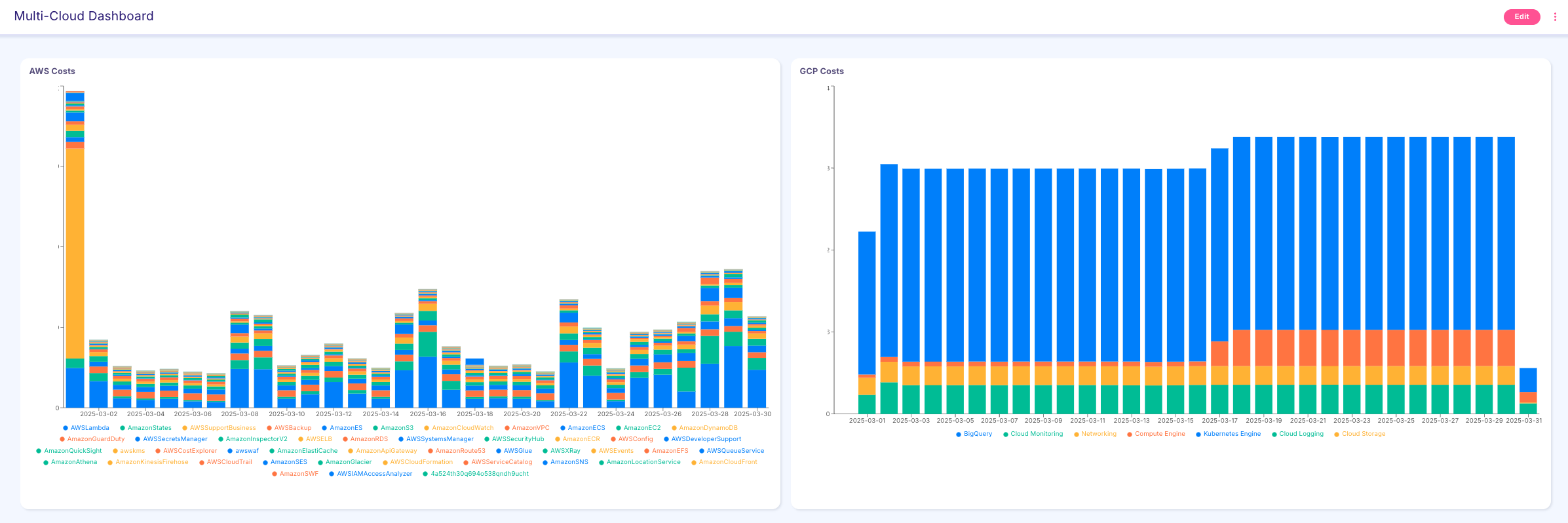Image resolution: width=1568 pixels, height=523 pixels.
Task: Select the AmazonEC2 legend item
Action: pyautogui.click(x=641, y=428)
